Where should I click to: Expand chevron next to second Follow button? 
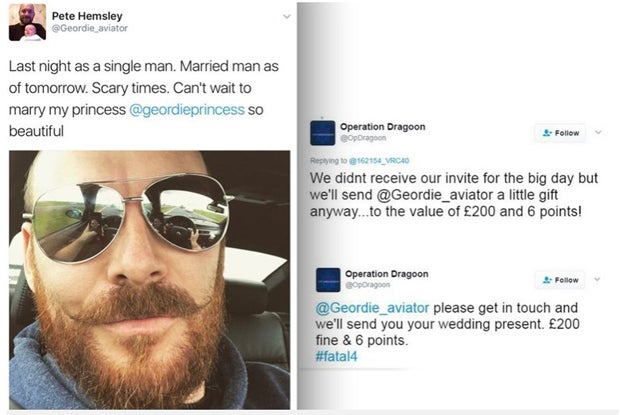(597, 279)
